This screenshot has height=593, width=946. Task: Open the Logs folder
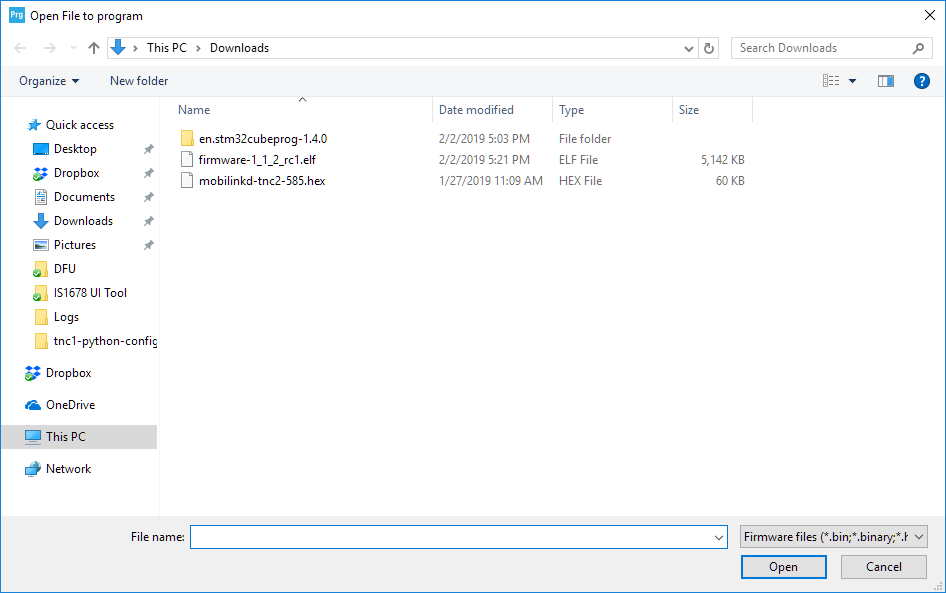66,317
